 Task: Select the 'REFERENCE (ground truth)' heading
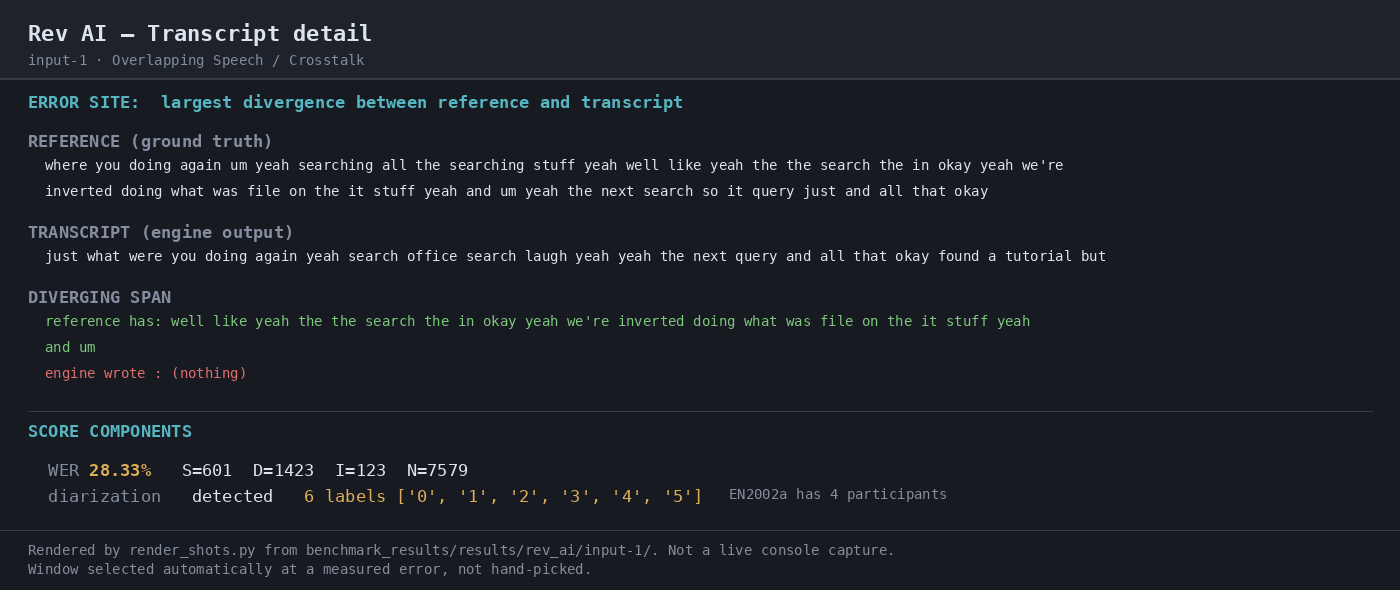tap(150, 142)
